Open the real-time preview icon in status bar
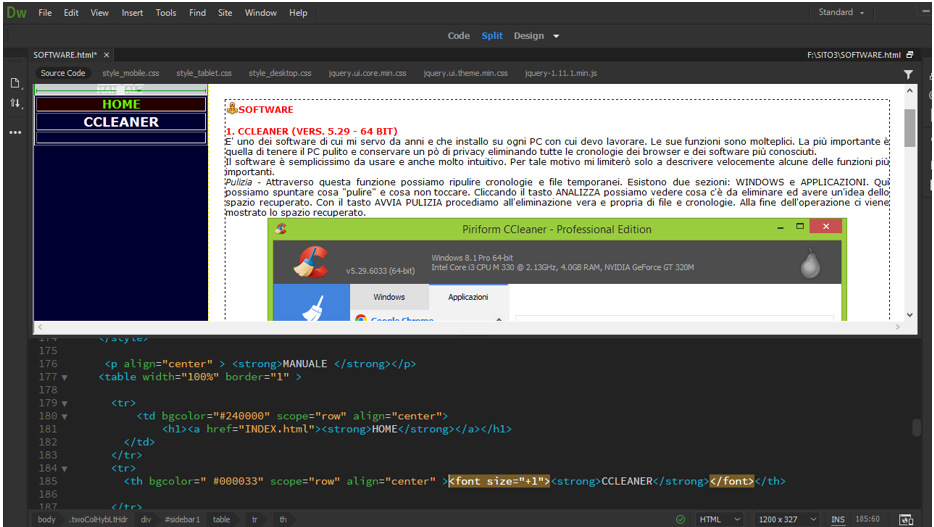 (906, 519)
